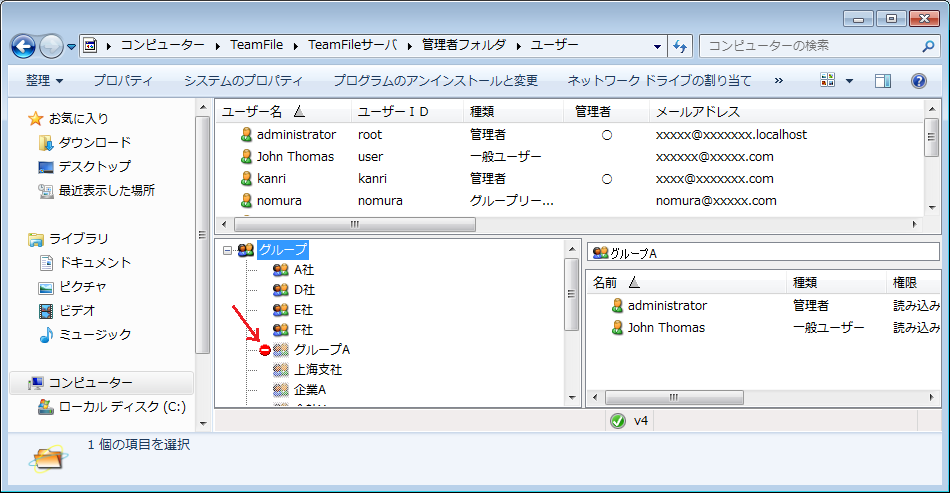This screenshot has width=950, height=493.
Task: Select the John Thomas icon in member list
Action: click(617, 328)
